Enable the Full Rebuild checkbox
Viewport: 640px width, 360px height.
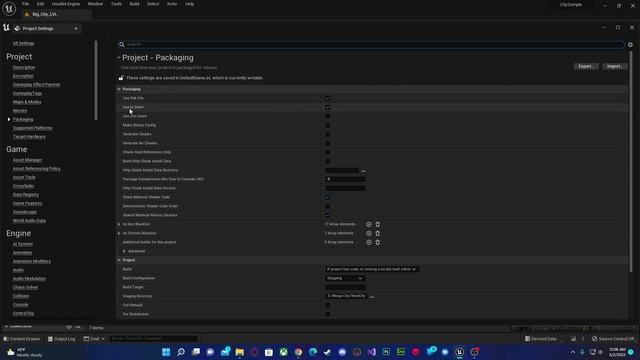tap(327, 305)
